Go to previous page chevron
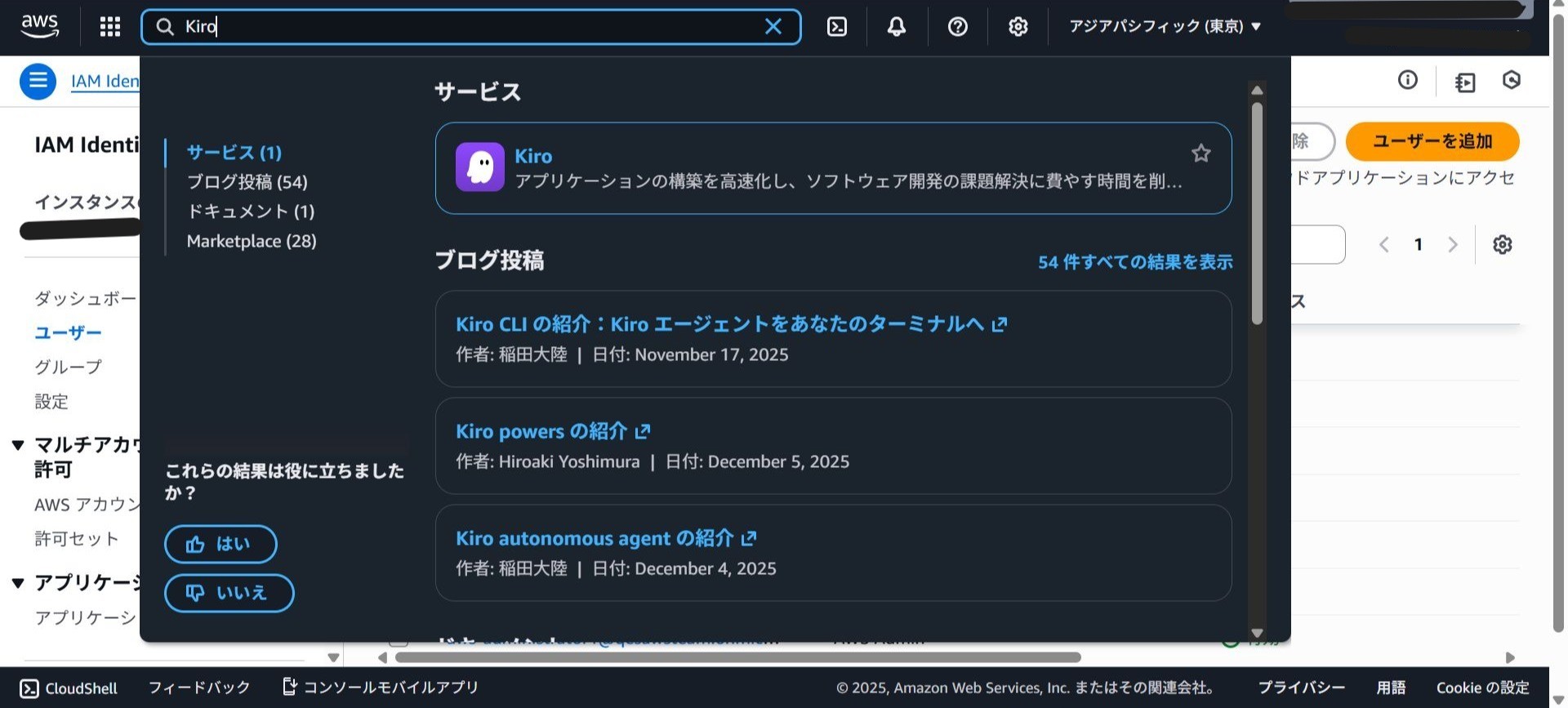This screenshot has height=708, width=1568. [x=1383, y=244]
